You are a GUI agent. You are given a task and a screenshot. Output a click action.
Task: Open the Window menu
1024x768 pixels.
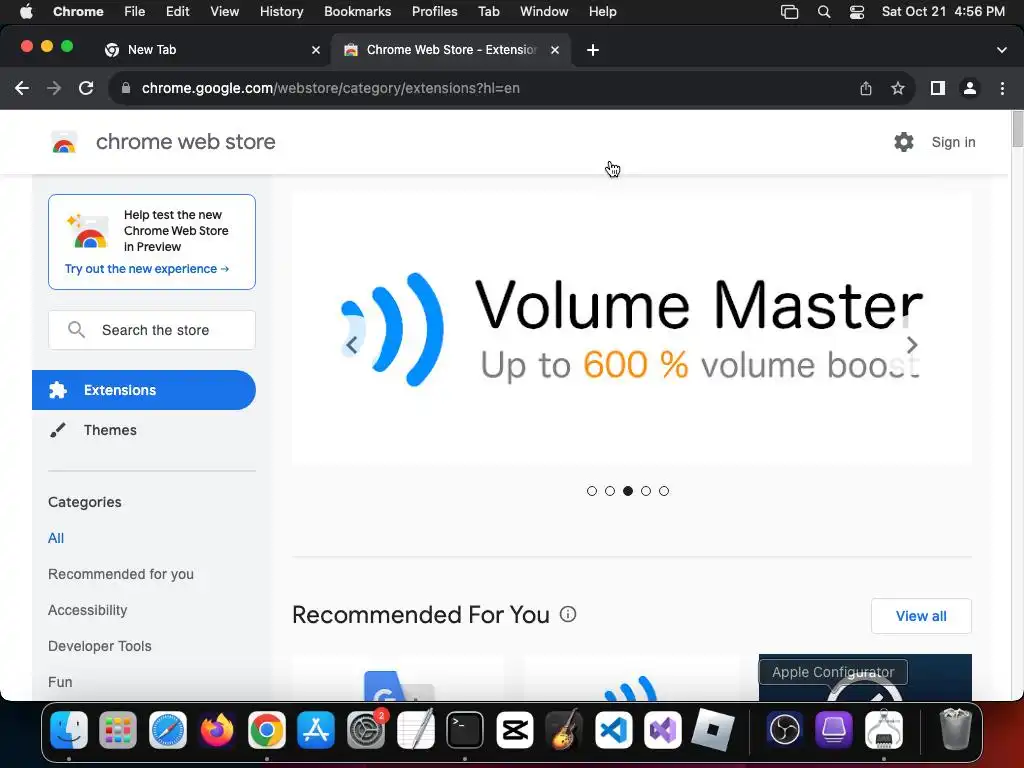pyautogui.click(x=544, y=12)
